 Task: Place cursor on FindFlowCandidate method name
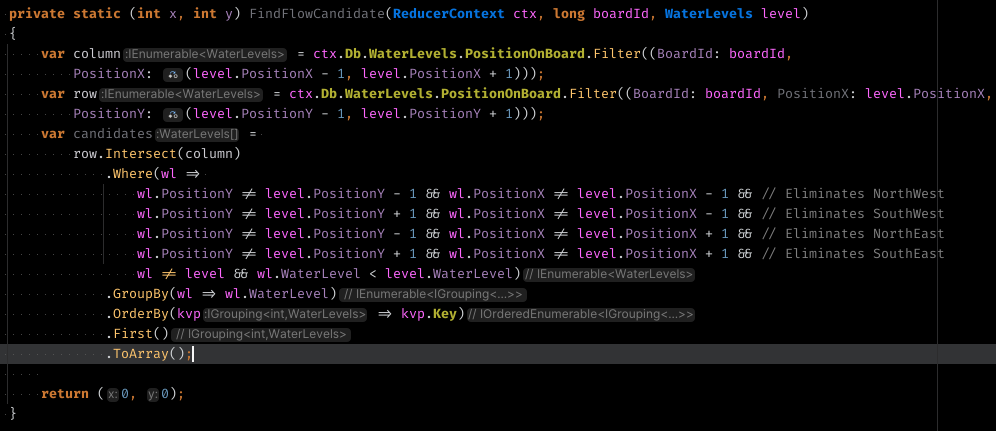click(316, 14)
